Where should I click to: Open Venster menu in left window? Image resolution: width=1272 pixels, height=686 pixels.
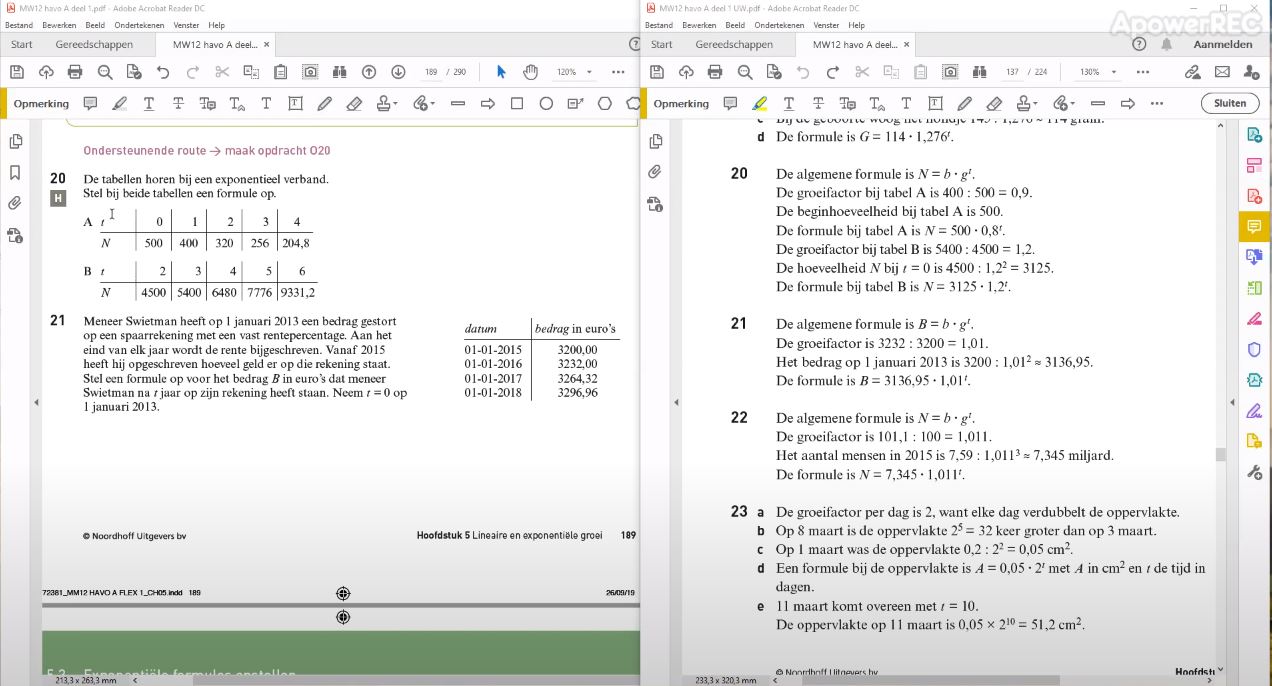click(x=186, y=25)
